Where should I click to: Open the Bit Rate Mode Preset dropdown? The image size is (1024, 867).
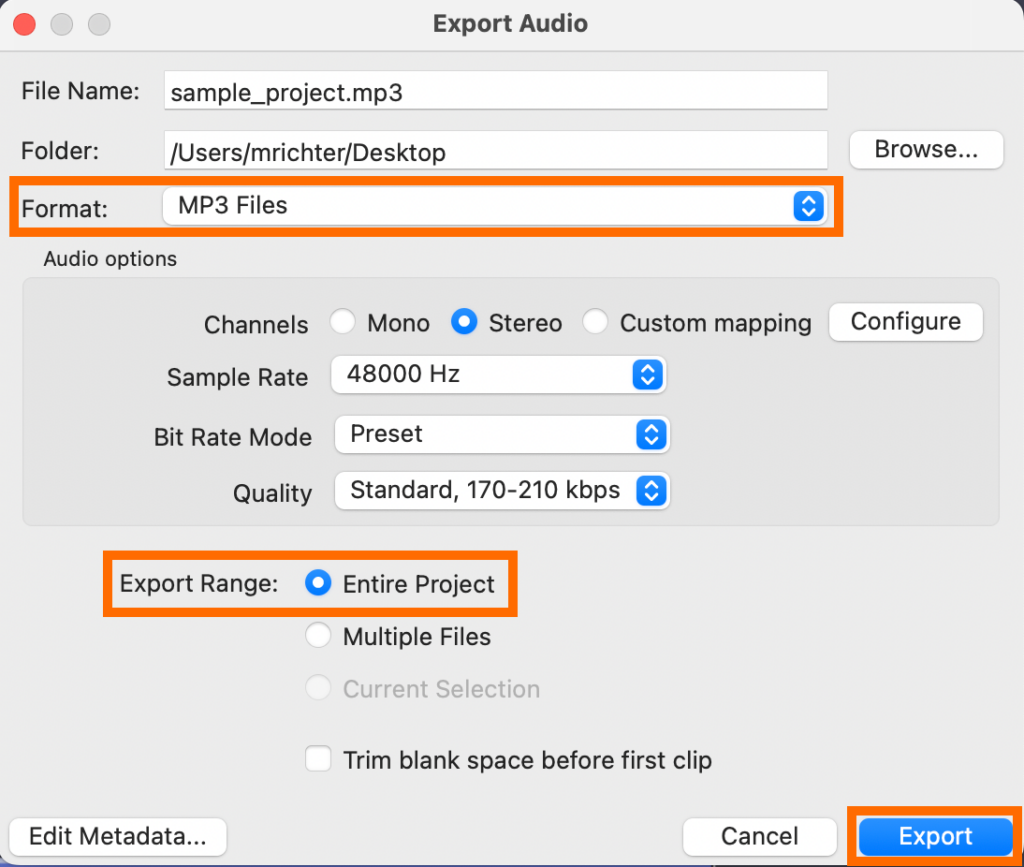tap(500, 435)
